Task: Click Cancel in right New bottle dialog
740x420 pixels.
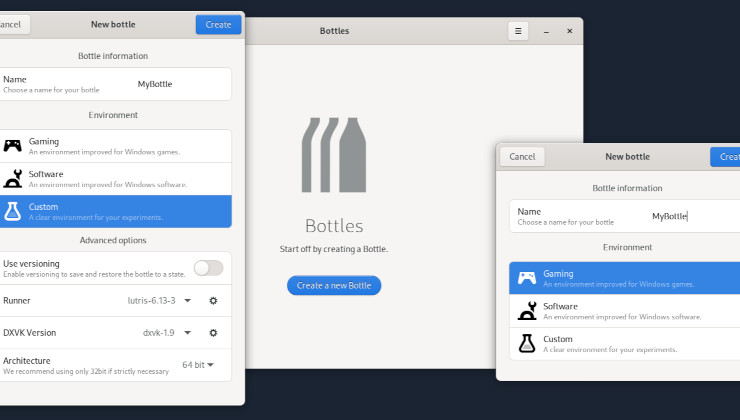Action: coord(522,157)
